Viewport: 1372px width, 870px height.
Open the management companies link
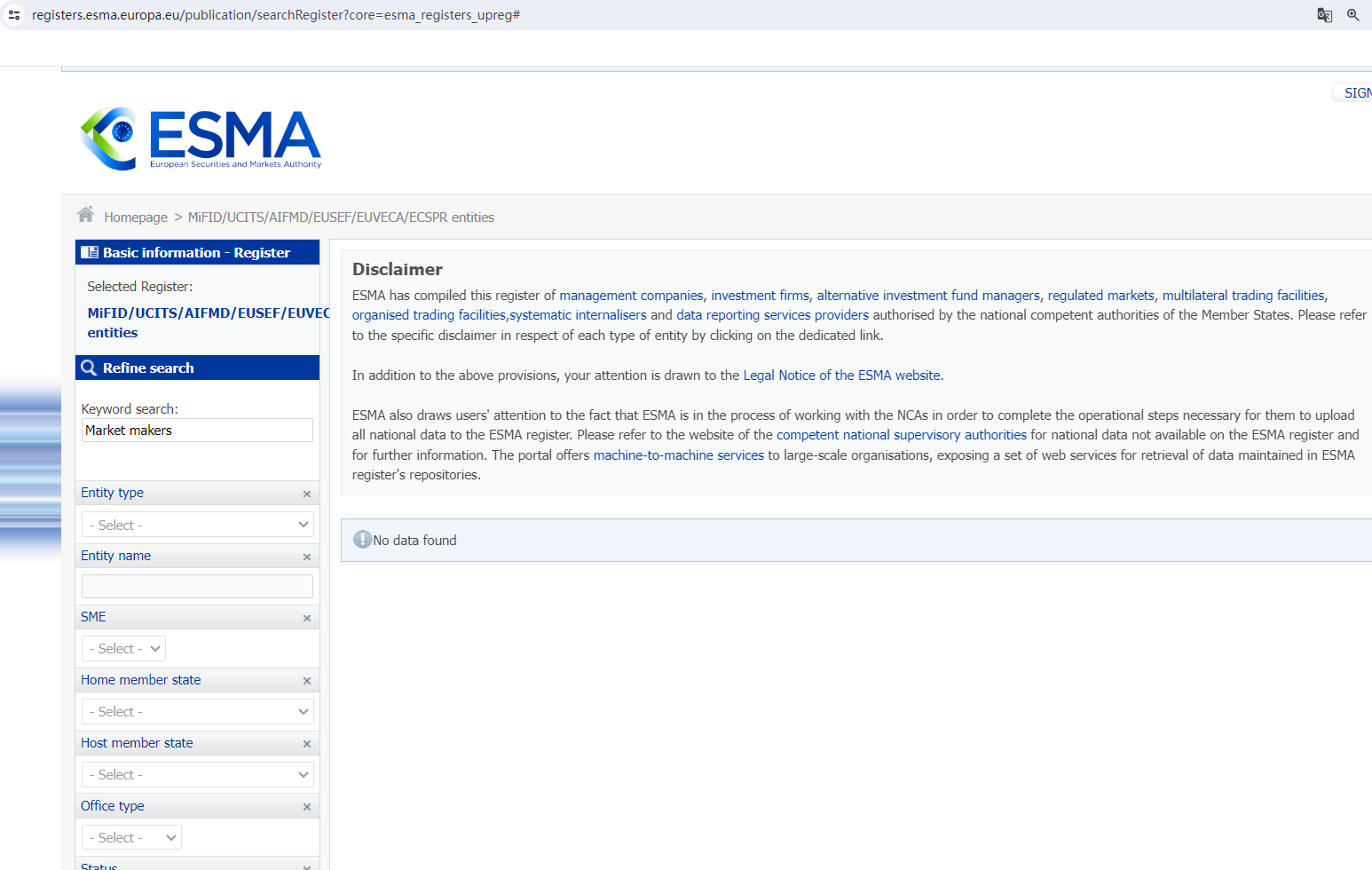point(631,296)
